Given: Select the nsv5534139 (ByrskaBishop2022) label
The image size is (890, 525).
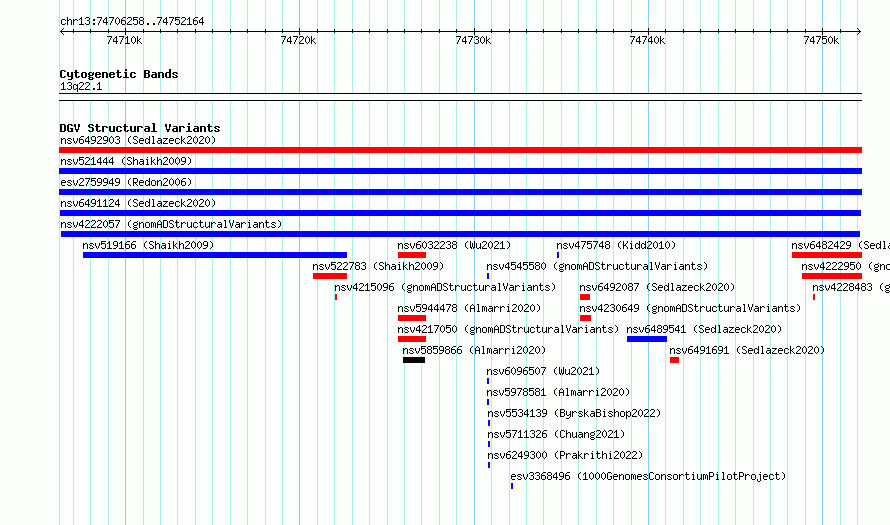Looking at the screenshot, I should 574,413.
